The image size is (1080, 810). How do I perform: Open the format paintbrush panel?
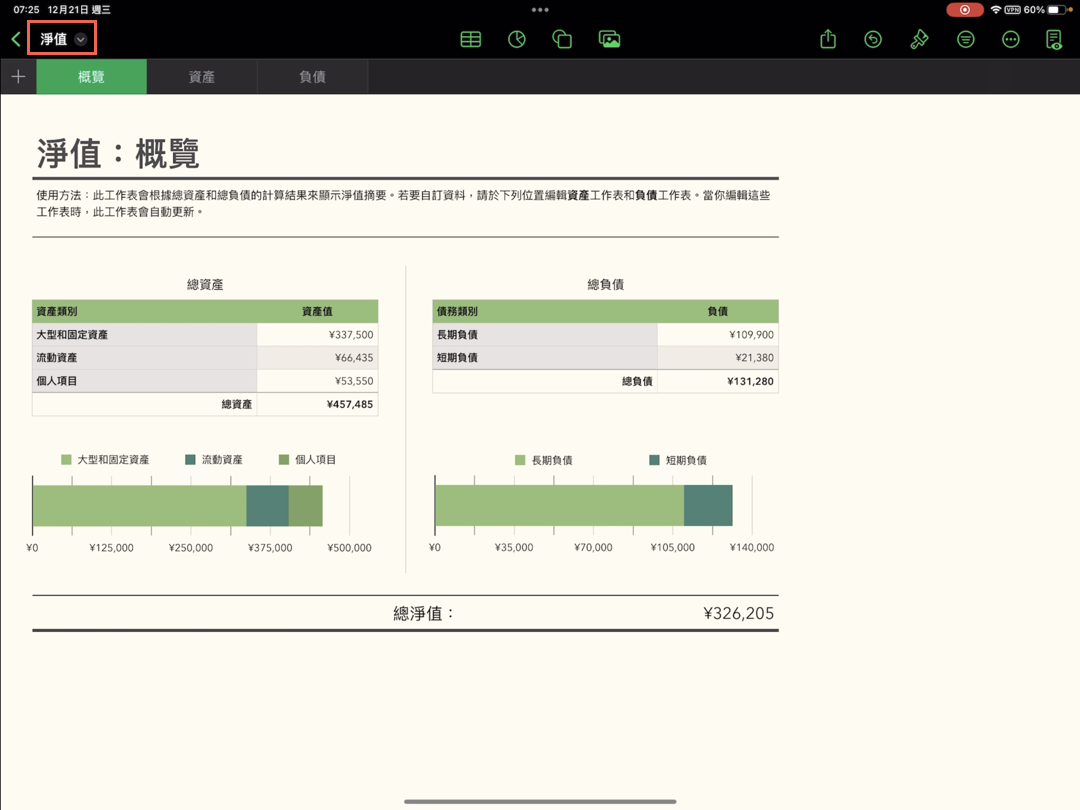tap(919, 39)
